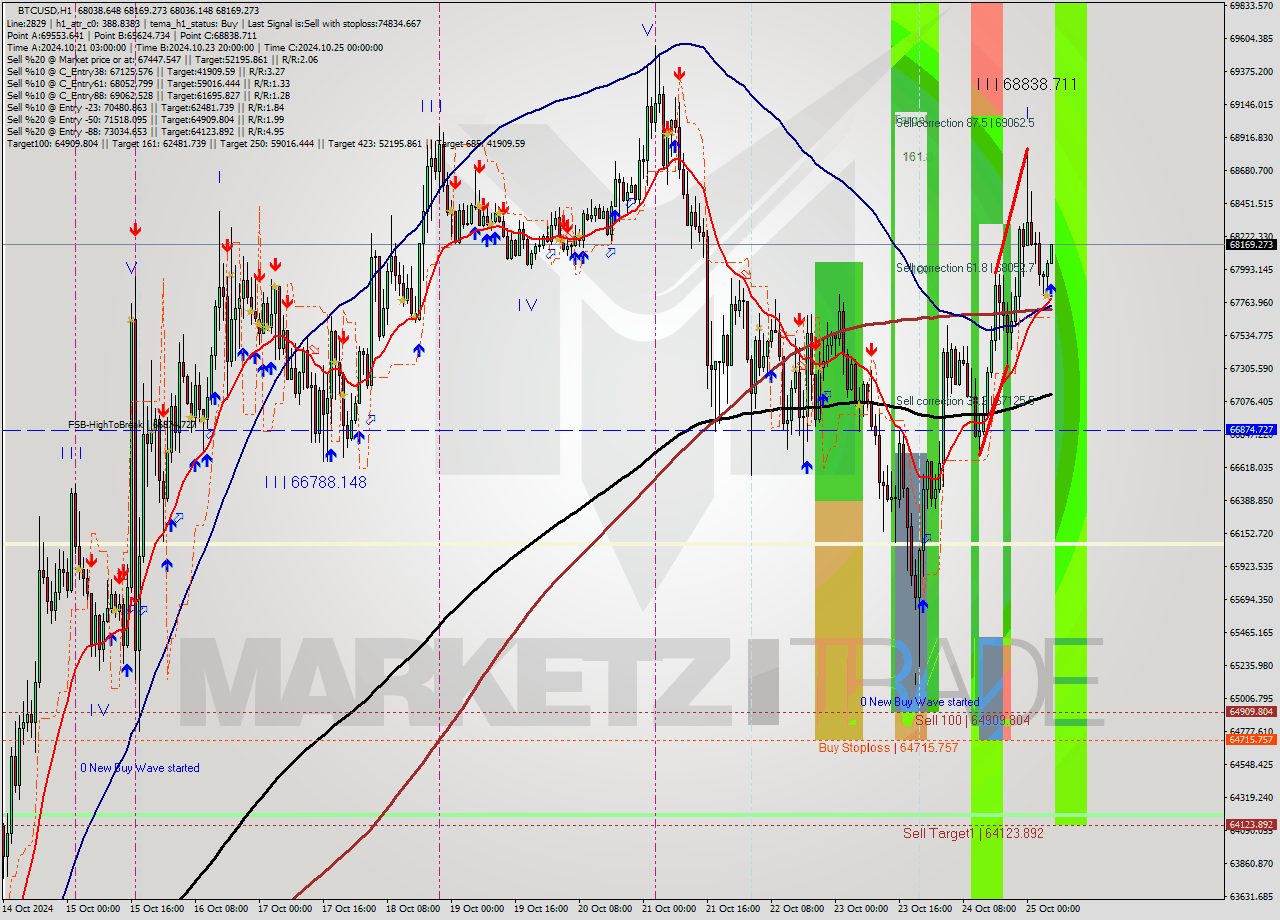
Task: Select the 'Sell %10 @ Entry -23' line
Action: click(146, 107)
